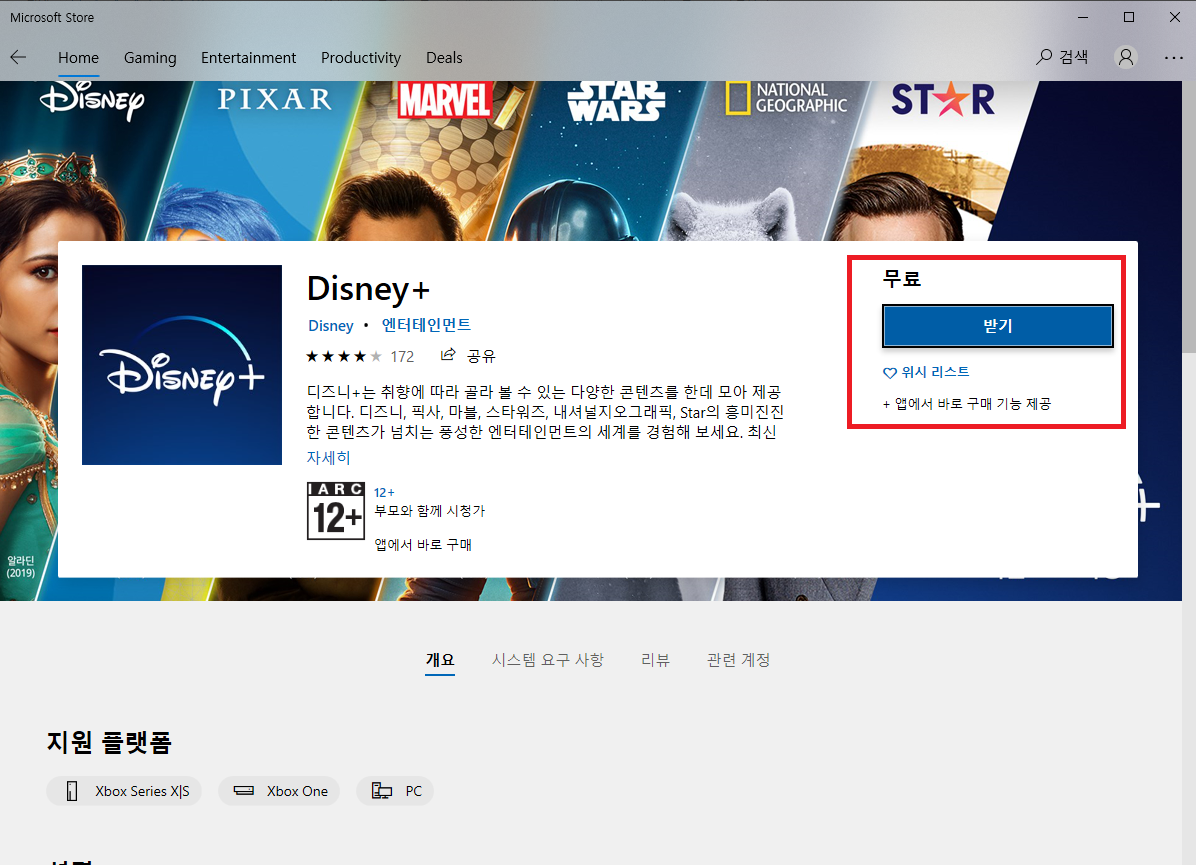Click the Disney+ app title

tap(368, 289)
